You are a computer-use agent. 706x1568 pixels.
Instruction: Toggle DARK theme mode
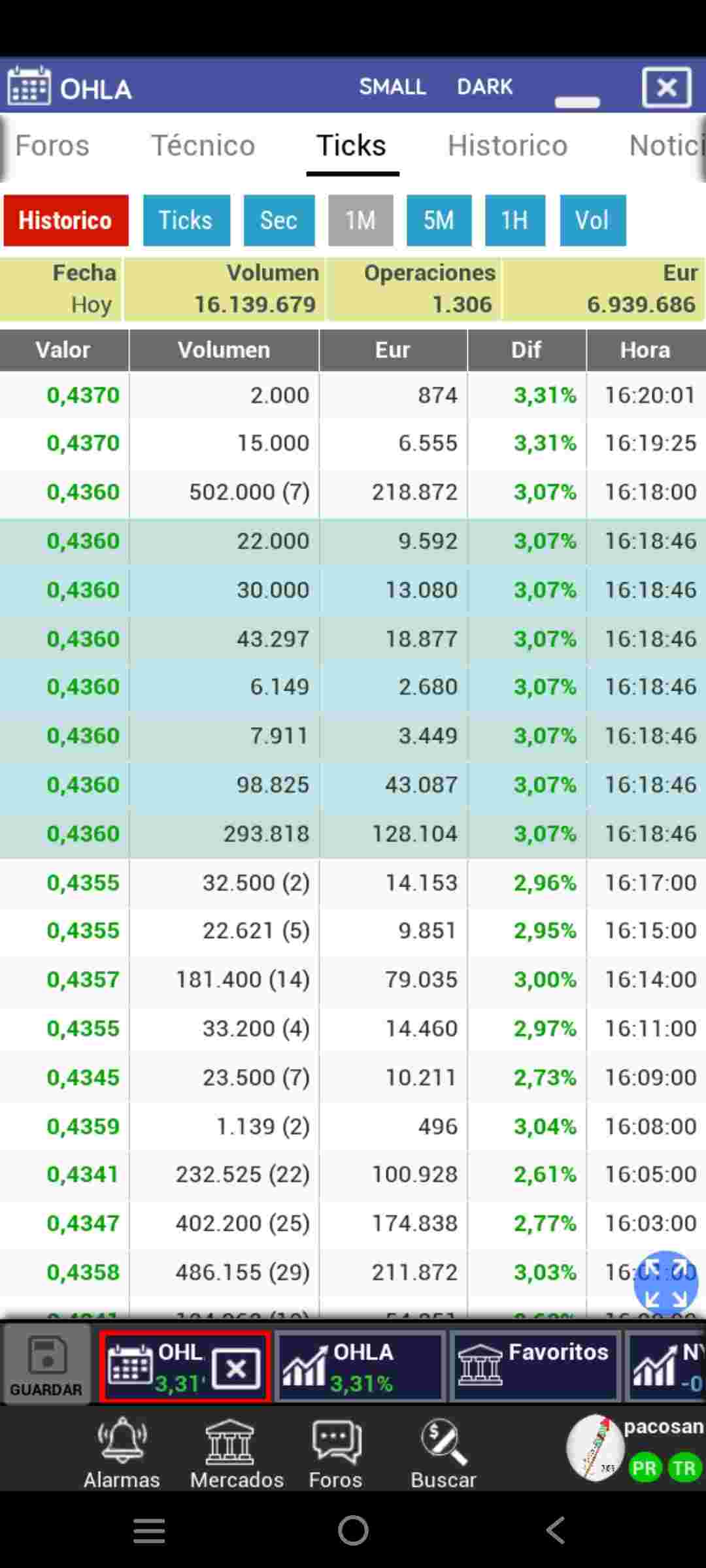pos(484,86)
